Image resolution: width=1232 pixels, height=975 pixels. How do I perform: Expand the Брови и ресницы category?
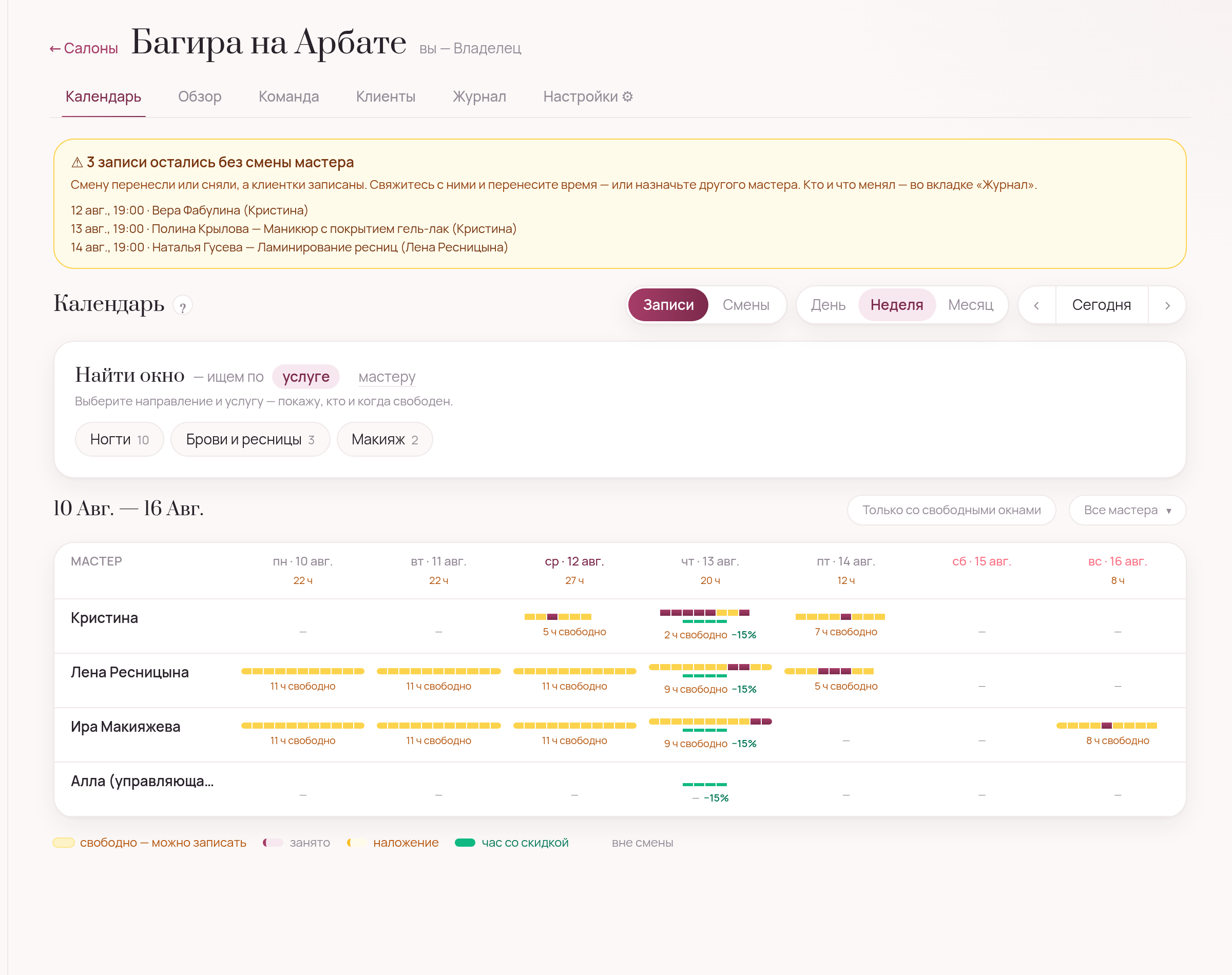(x=250, y=440)
